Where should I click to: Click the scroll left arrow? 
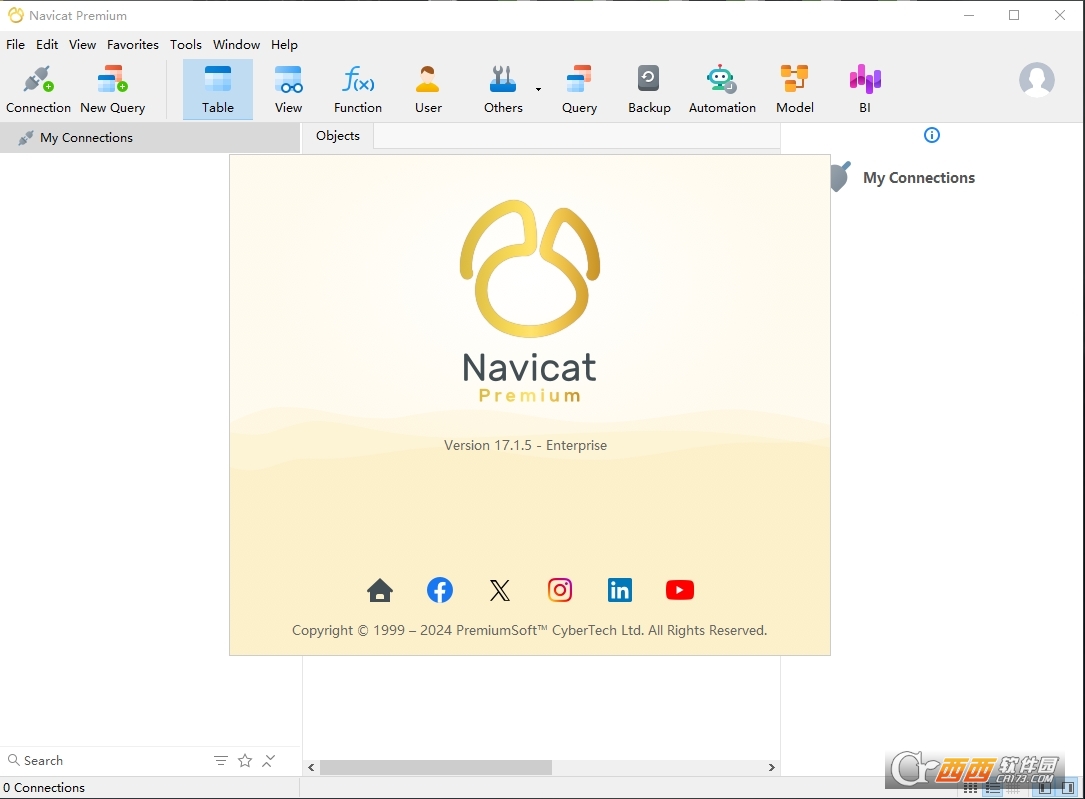tap(311, 767)
